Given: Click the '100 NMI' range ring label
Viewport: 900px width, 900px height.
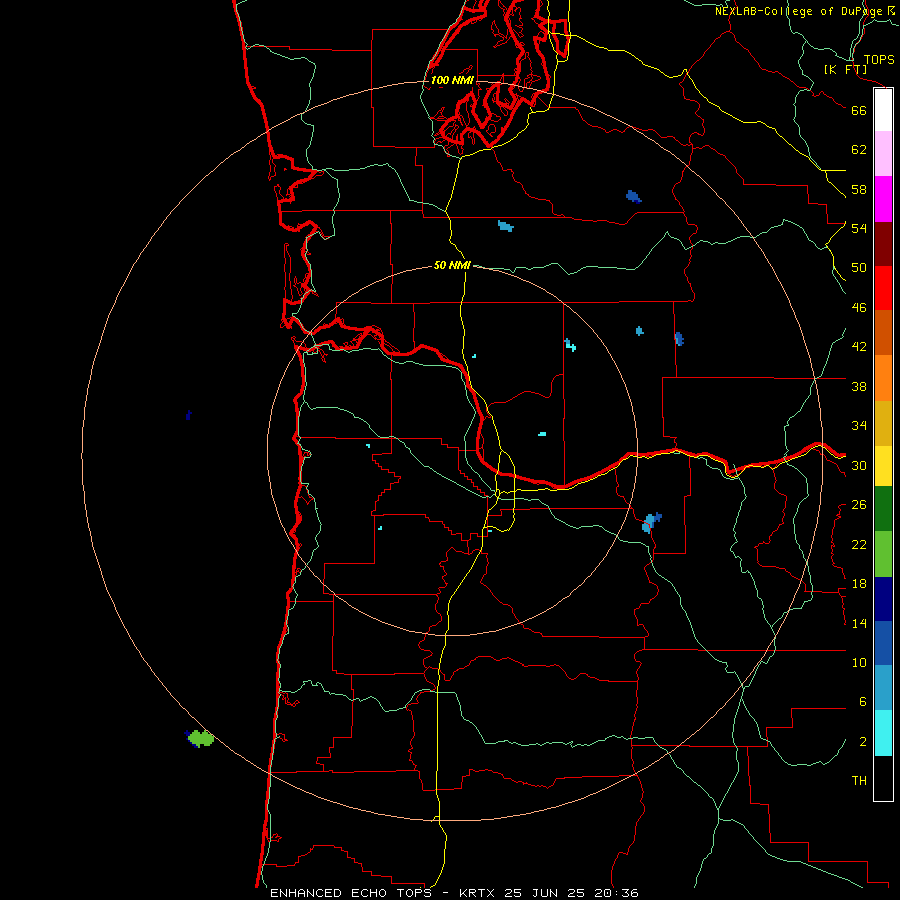Looking at the screenshot, I should click(452, 80).
